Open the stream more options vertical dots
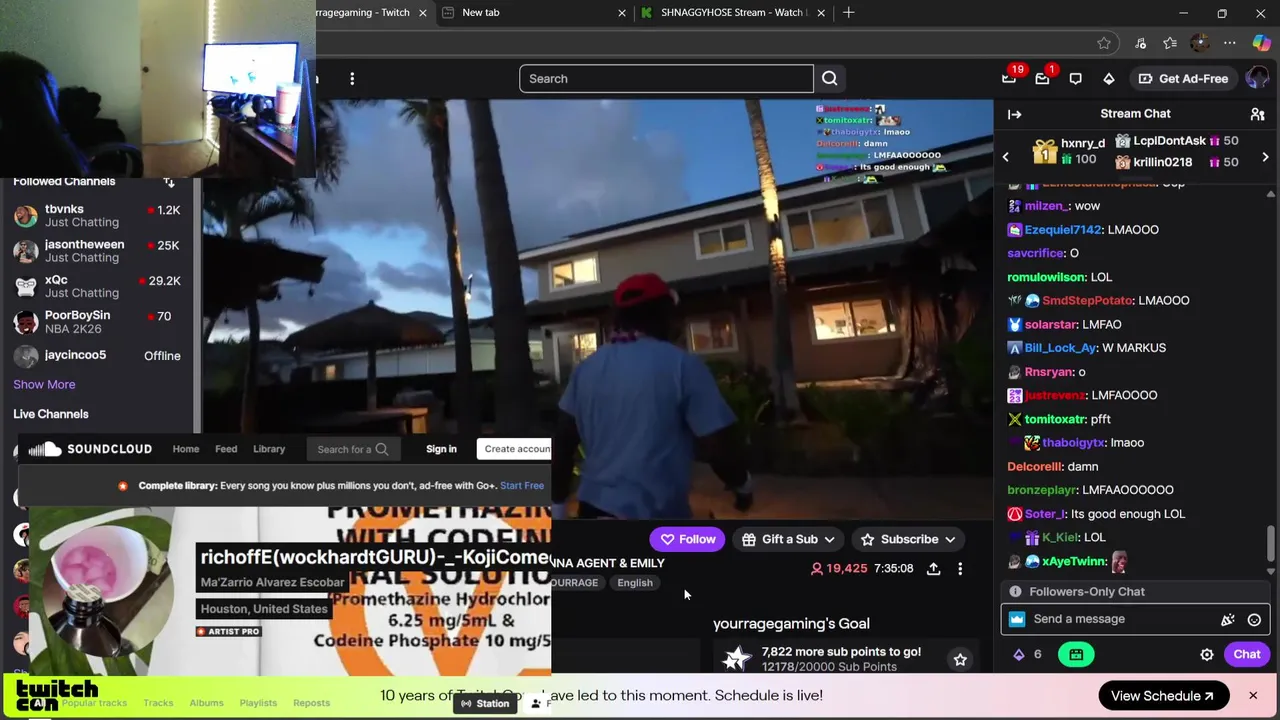The image size is (1280, 720). 960,568
